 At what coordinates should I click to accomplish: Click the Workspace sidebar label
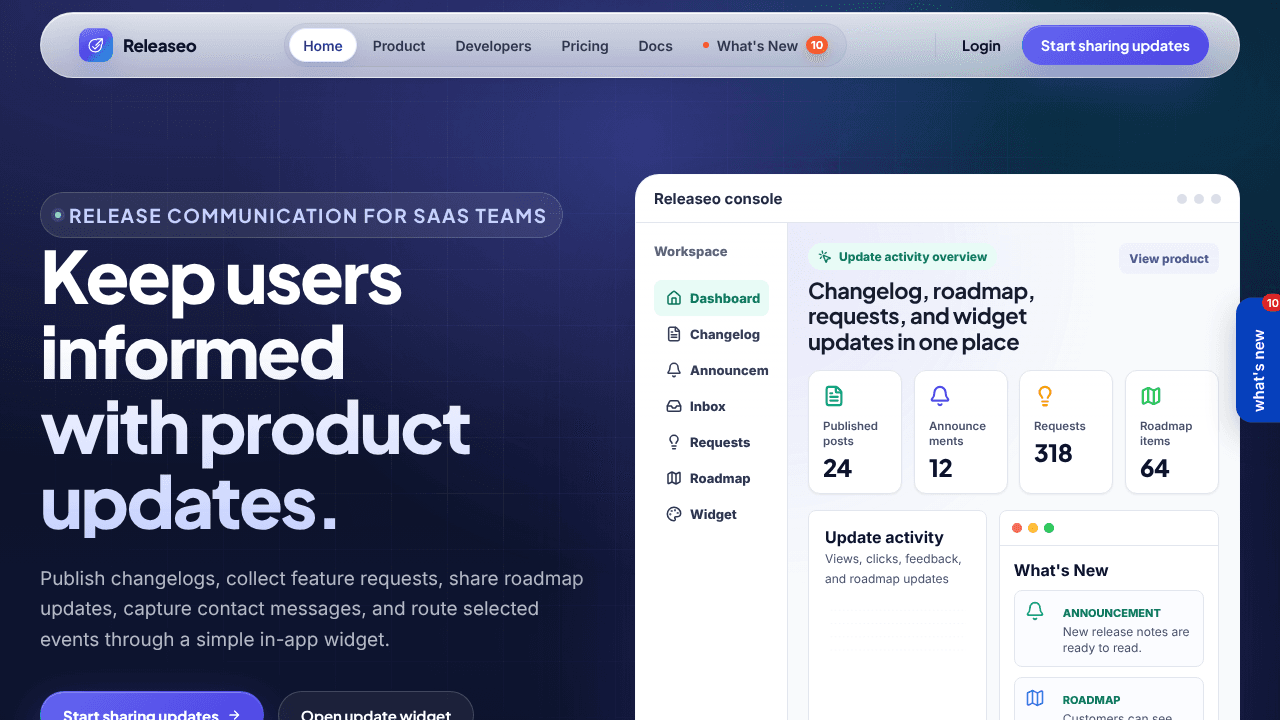click(x=691, y=251)
